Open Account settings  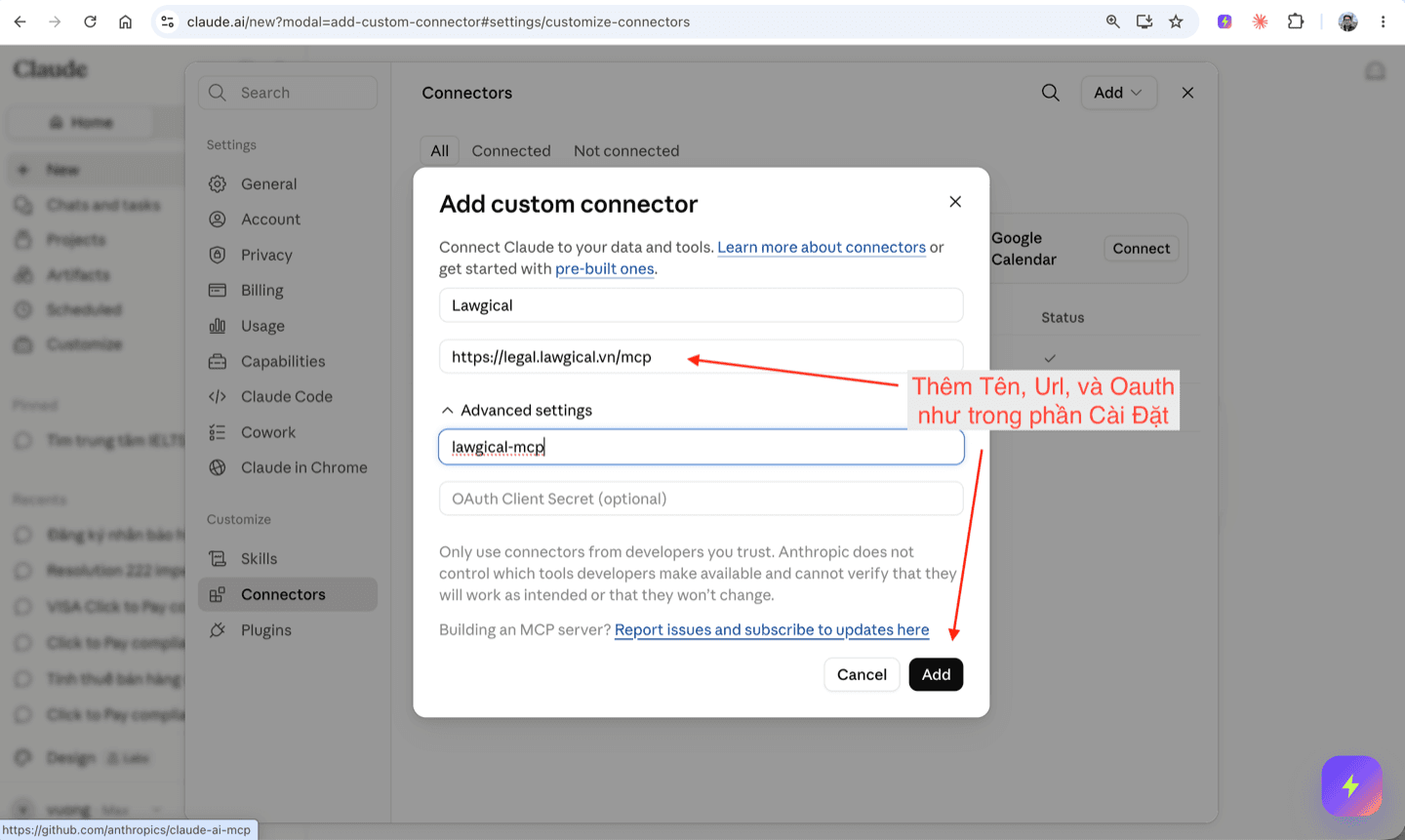pyautogui.click(x=288, y=220)
